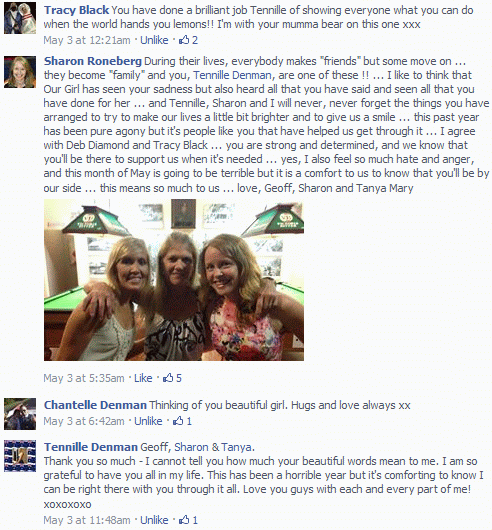Image resolution: width=492 pixels, height=530 pixels.
Task: Open Tennille Denman's profile picture
Action: point(20,456)
